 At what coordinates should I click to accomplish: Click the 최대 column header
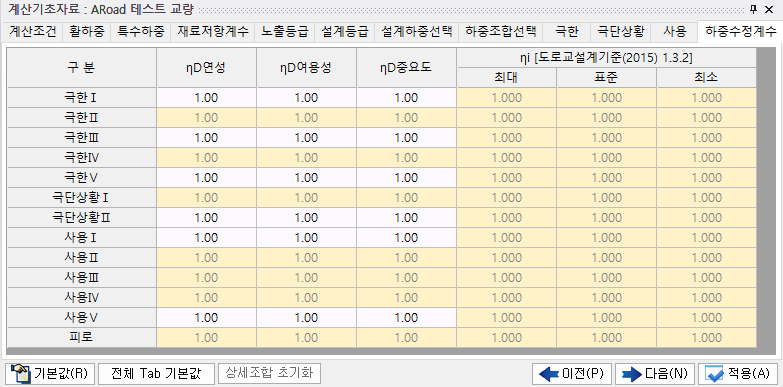[506, 78]
